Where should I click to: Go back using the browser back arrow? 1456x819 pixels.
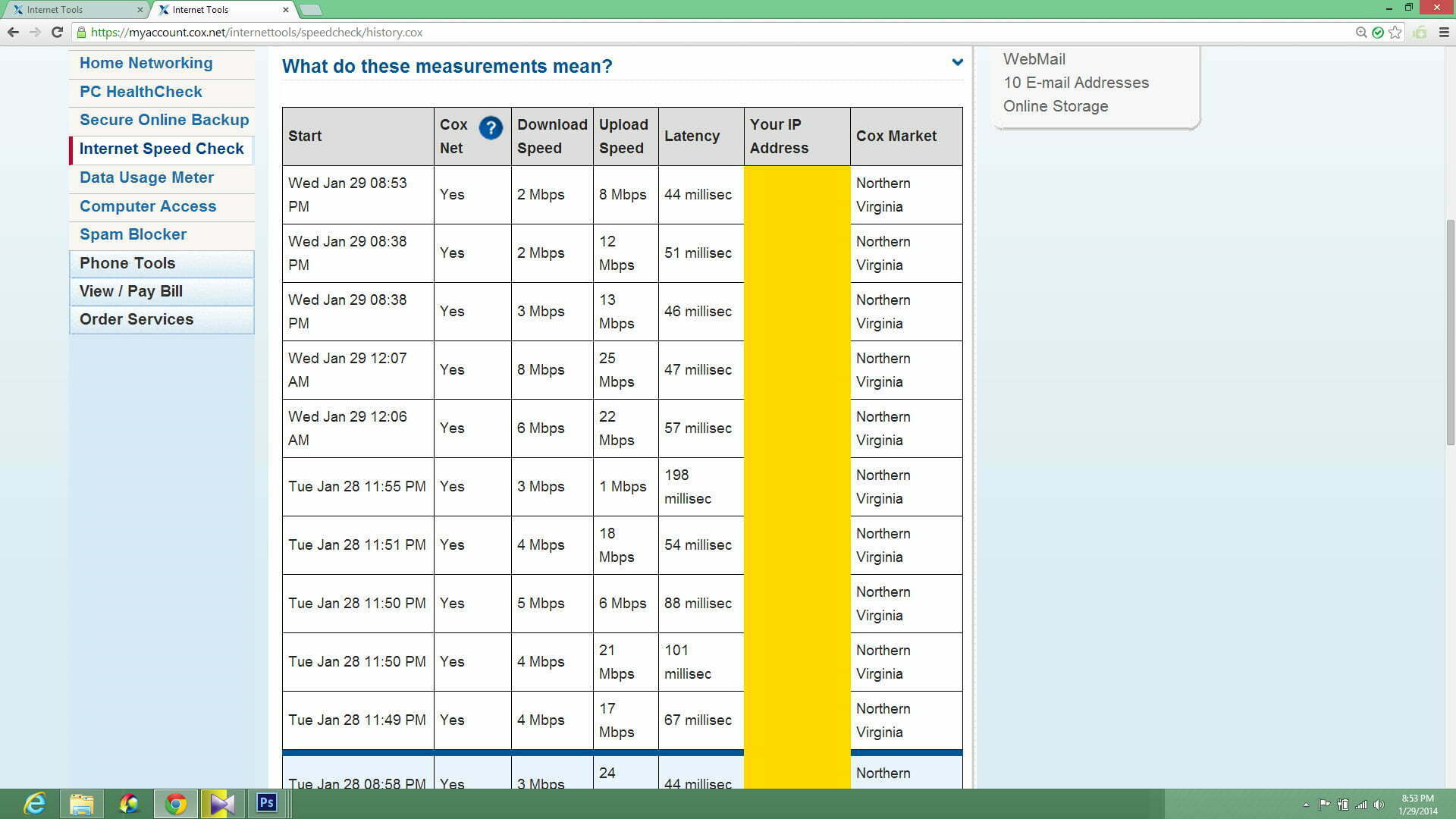click(x=13, y=32)
